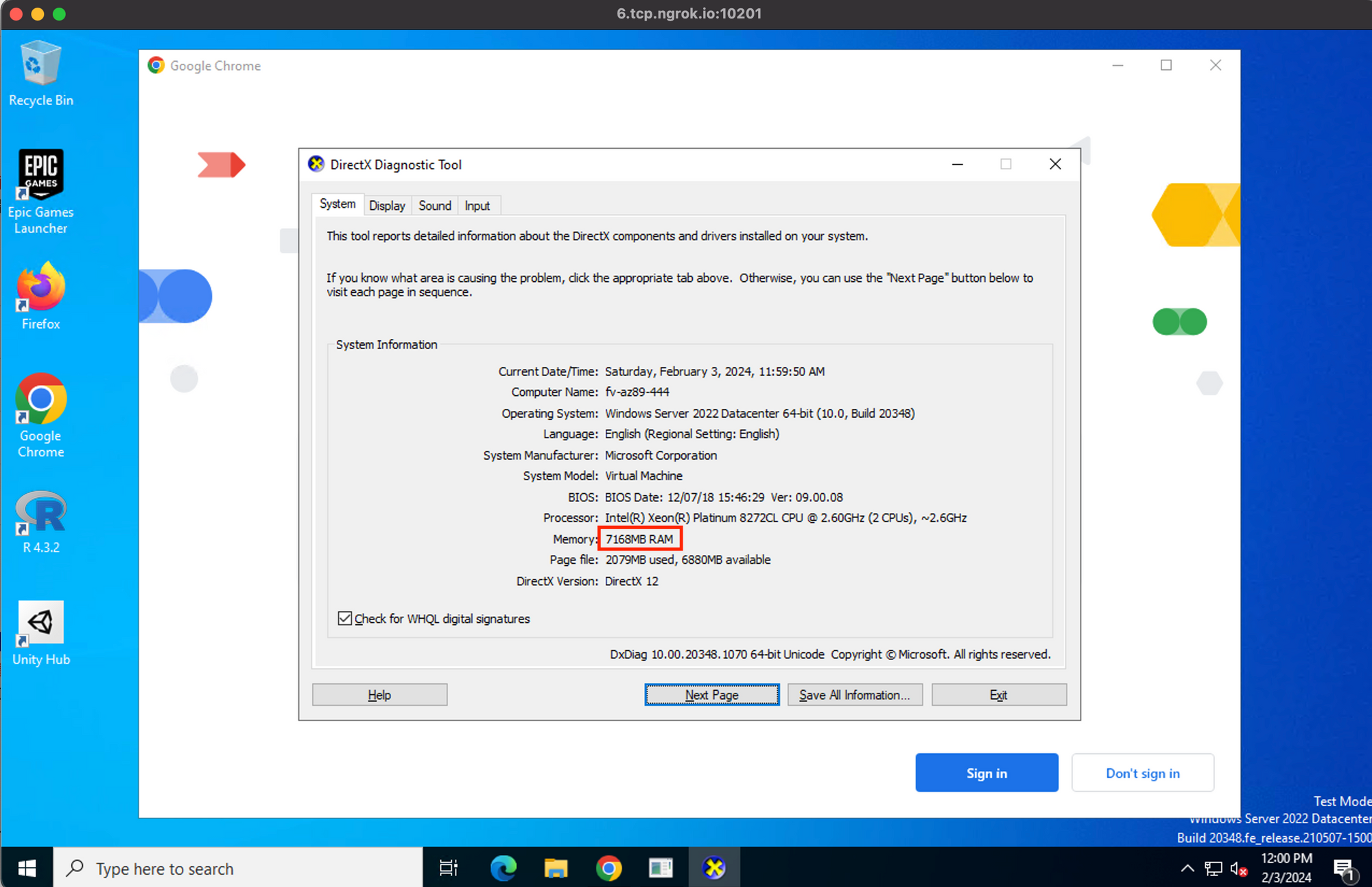
Task: Click the Operating System value text
Action: coord(760,414)
